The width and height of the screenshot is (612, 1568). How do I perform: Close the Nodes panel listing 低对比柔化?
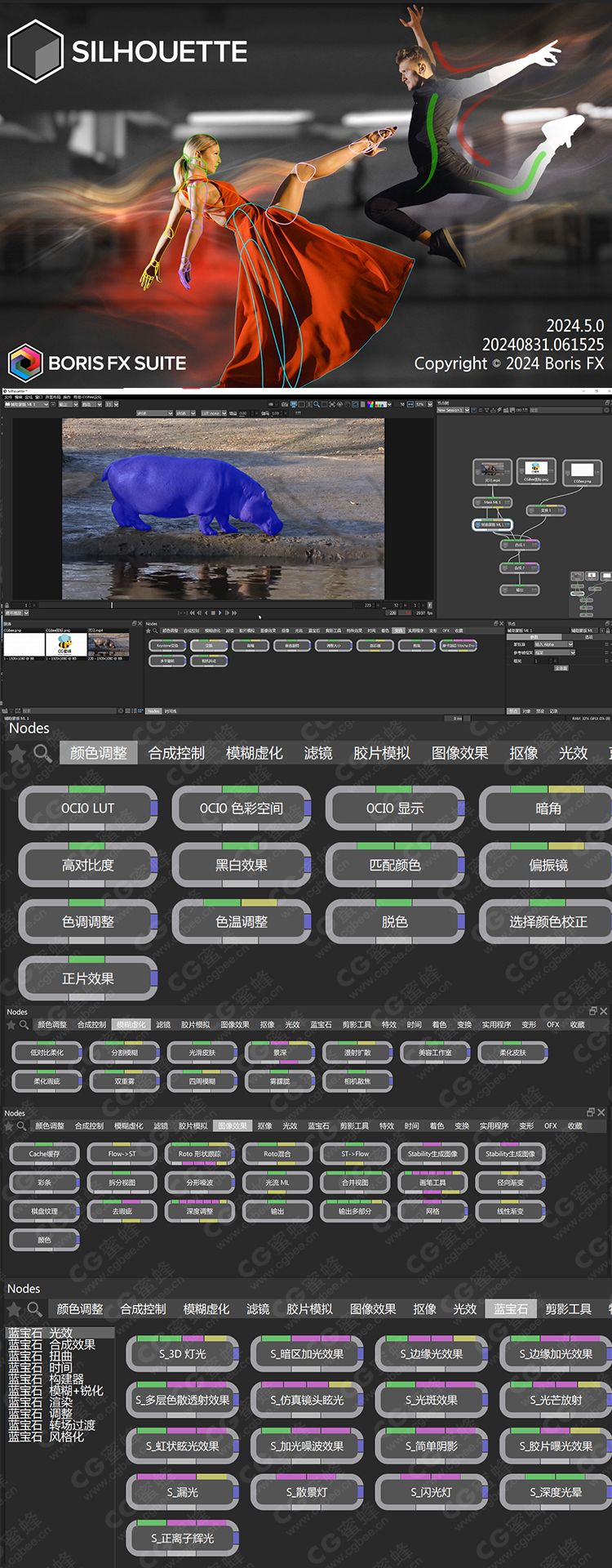pos(604,1011)
